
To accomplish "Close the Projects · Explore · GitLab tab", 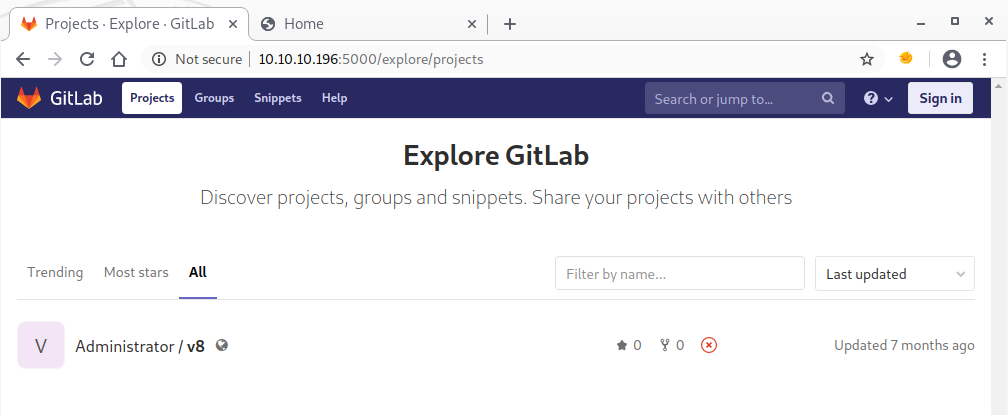I will tap(234, 24).
